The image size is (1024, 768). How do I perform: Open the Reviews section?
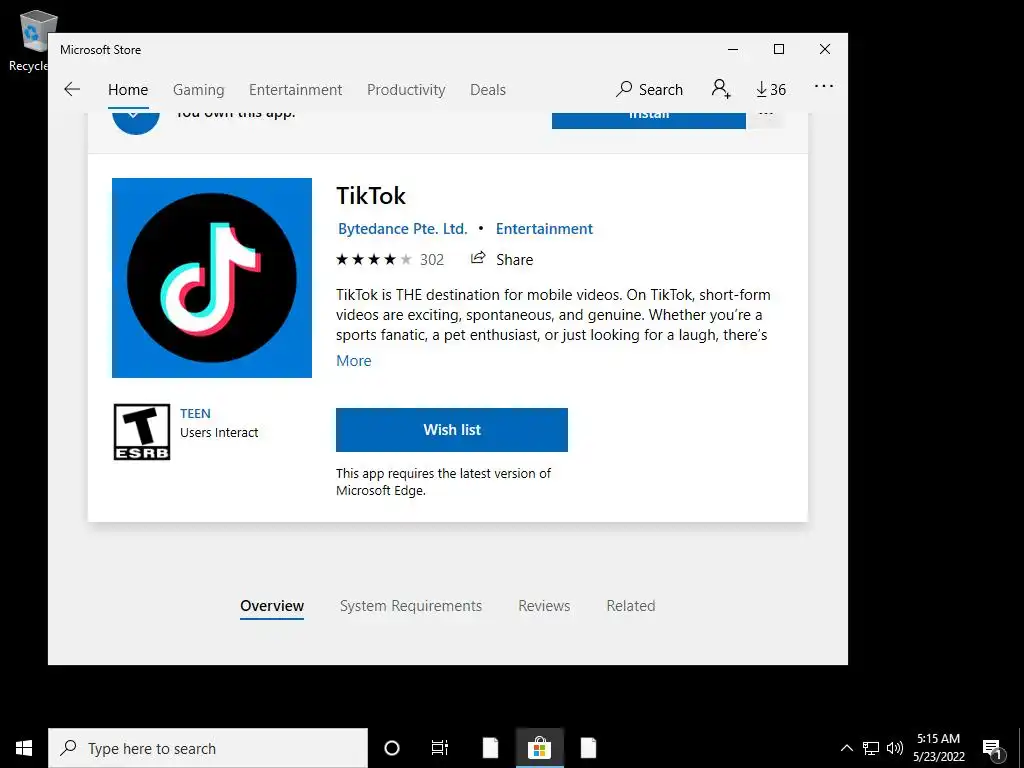[544, 606]
